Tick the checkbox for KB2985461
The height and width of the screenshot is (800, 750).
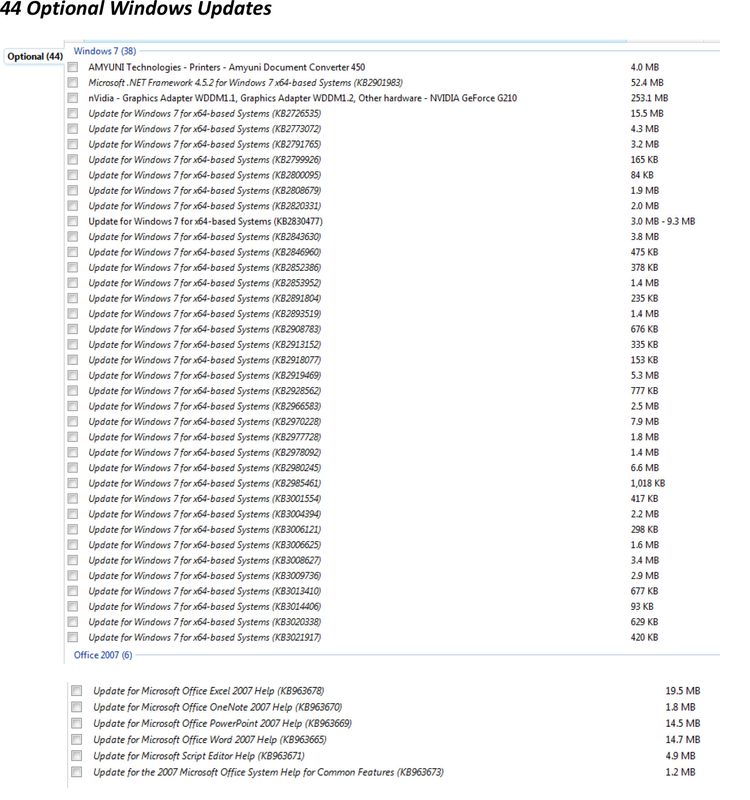coord(73,483)
